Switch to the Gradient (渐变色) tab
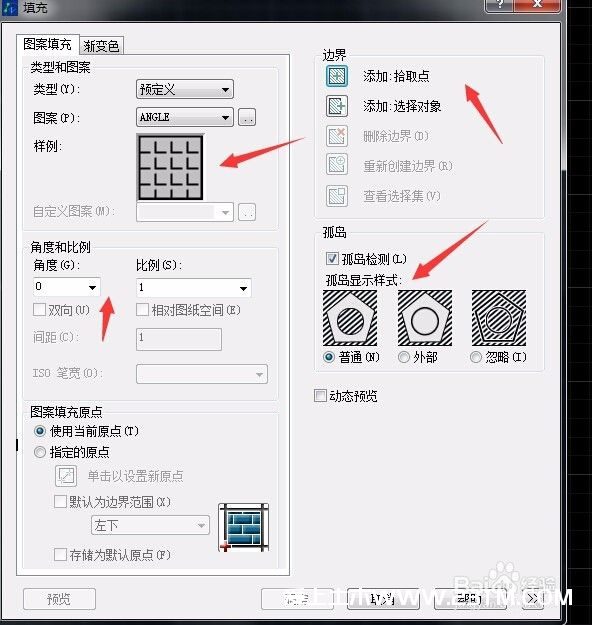 tap(101, 46)
